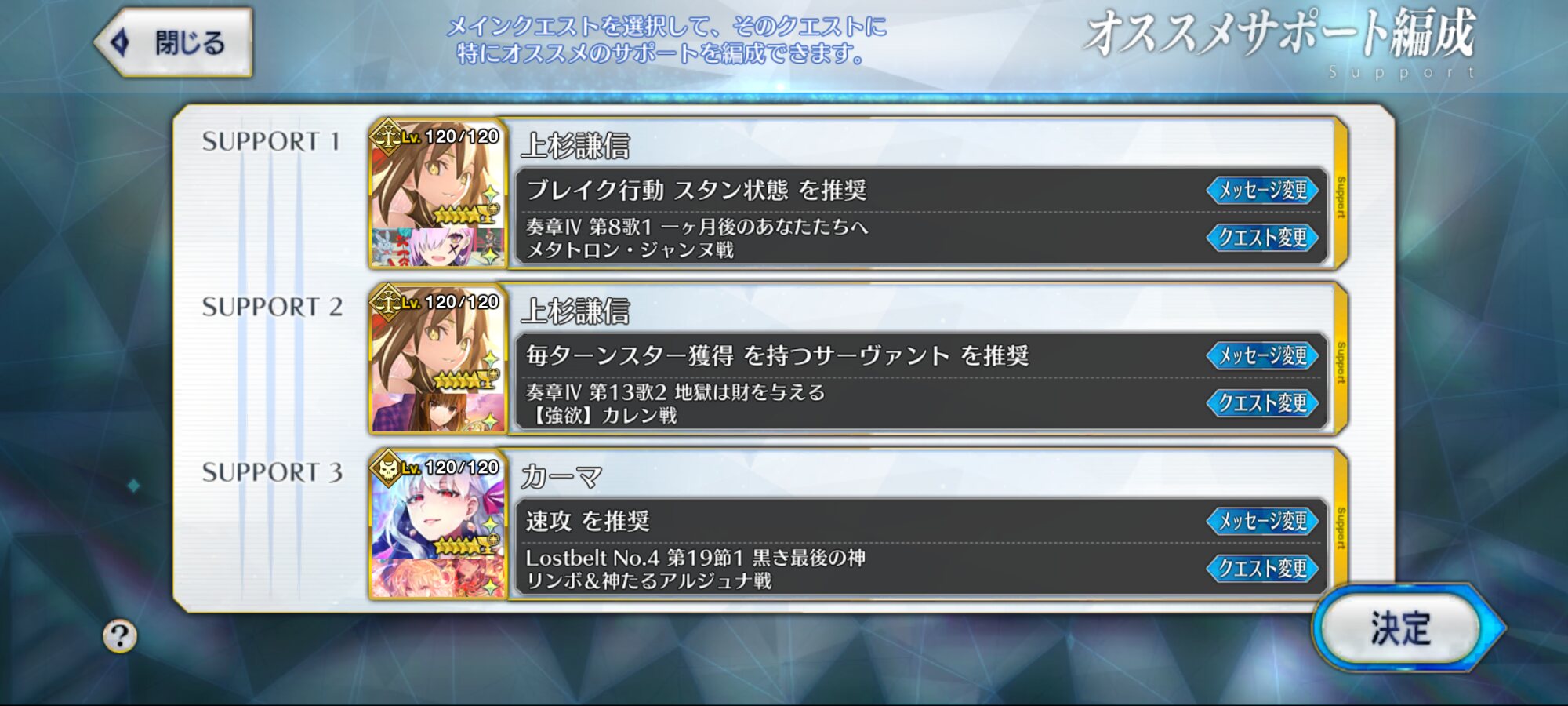The image size is (1568, 706).
Task: Select Support 2 servant portrait 上杉謙信
Action: pyautogui.click(x=437, y=340)
